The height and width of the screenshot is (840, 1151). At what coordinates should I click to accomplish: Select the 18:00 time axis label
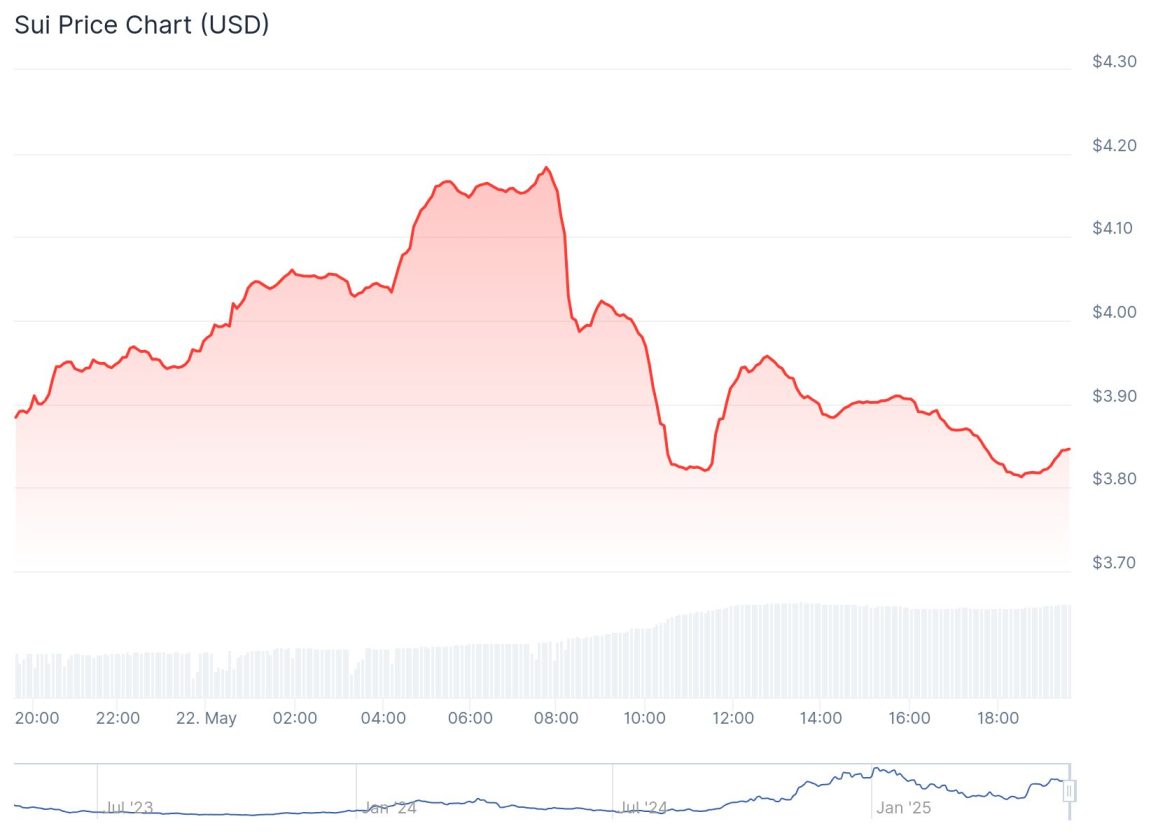coord(997,718)
